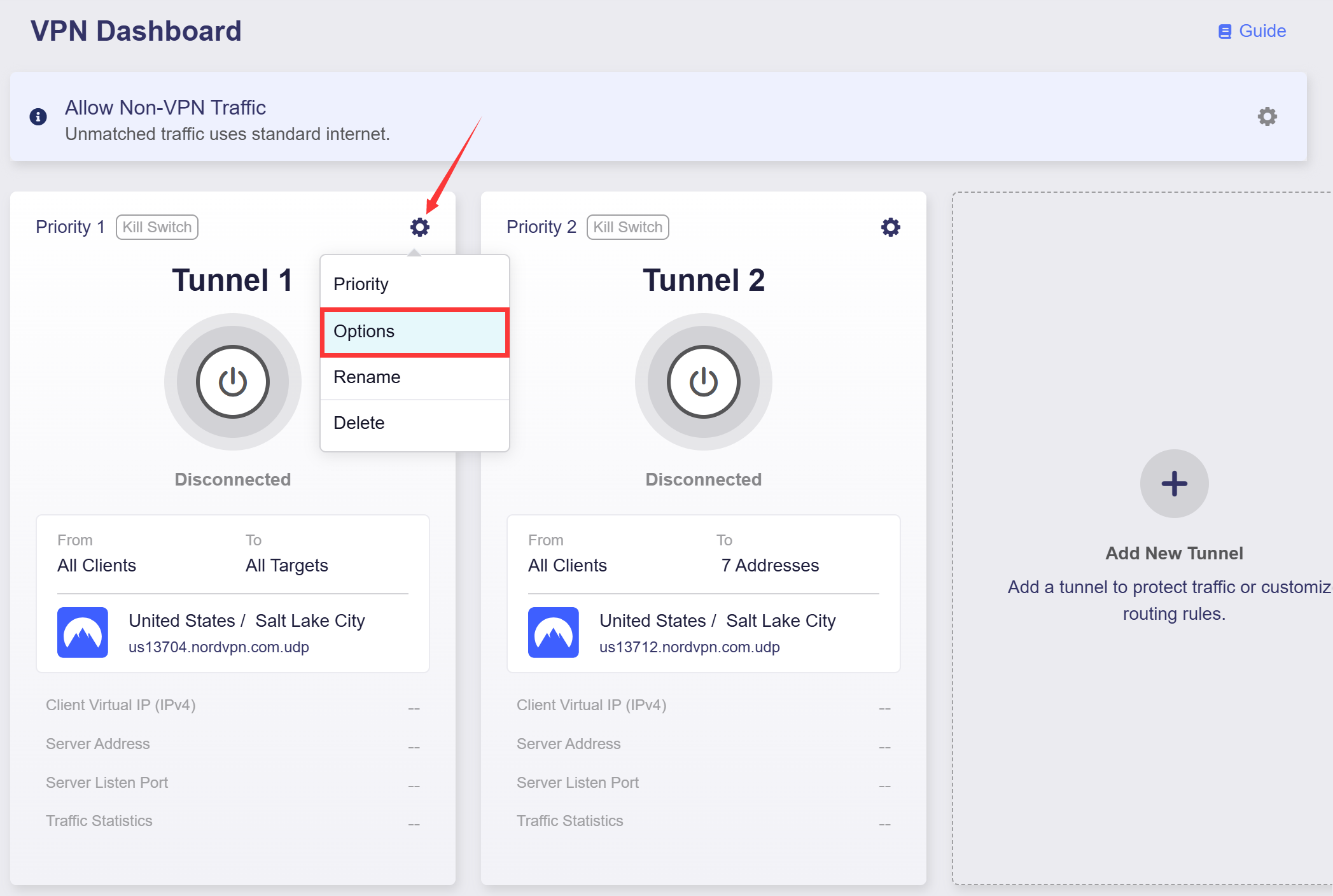
Task: Click NordVPN logo in Tunnel 1 card
Action: [x=83, y=633]
